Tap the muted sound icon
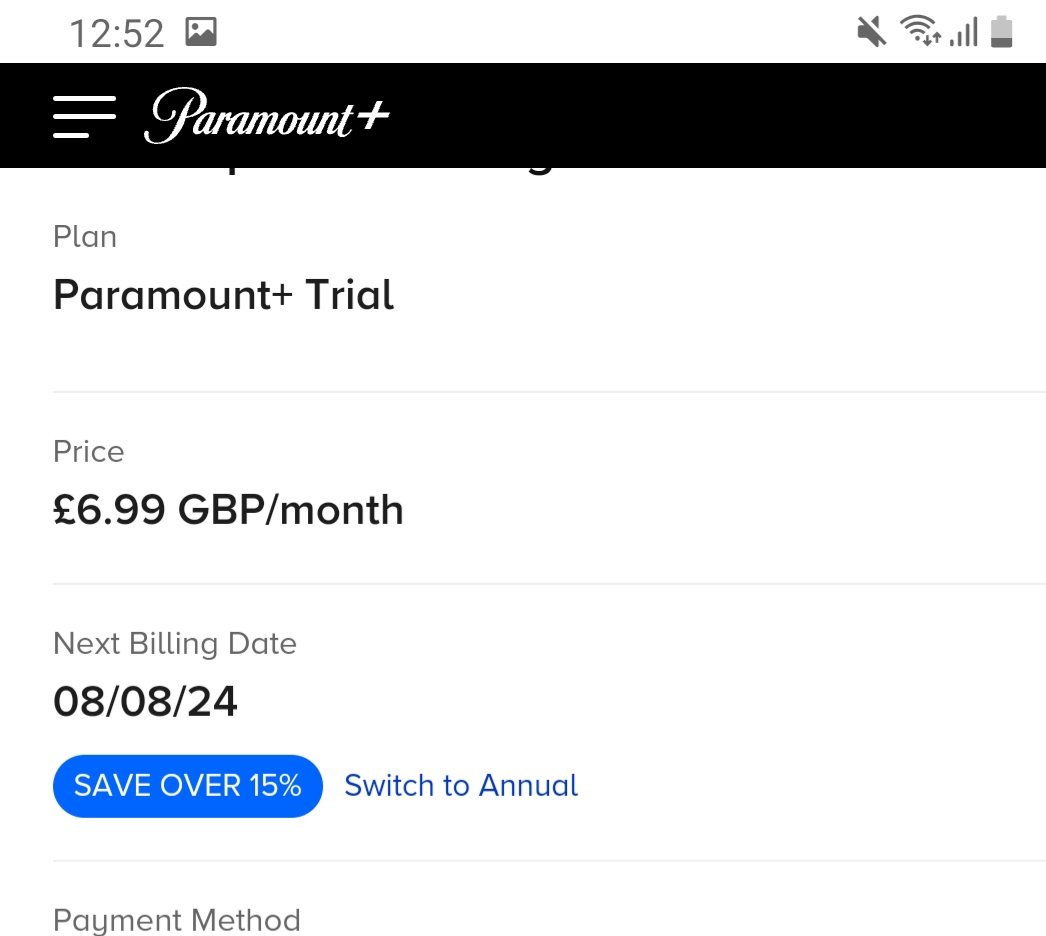Screen dimensions: 1046x936 click(870, 31)
